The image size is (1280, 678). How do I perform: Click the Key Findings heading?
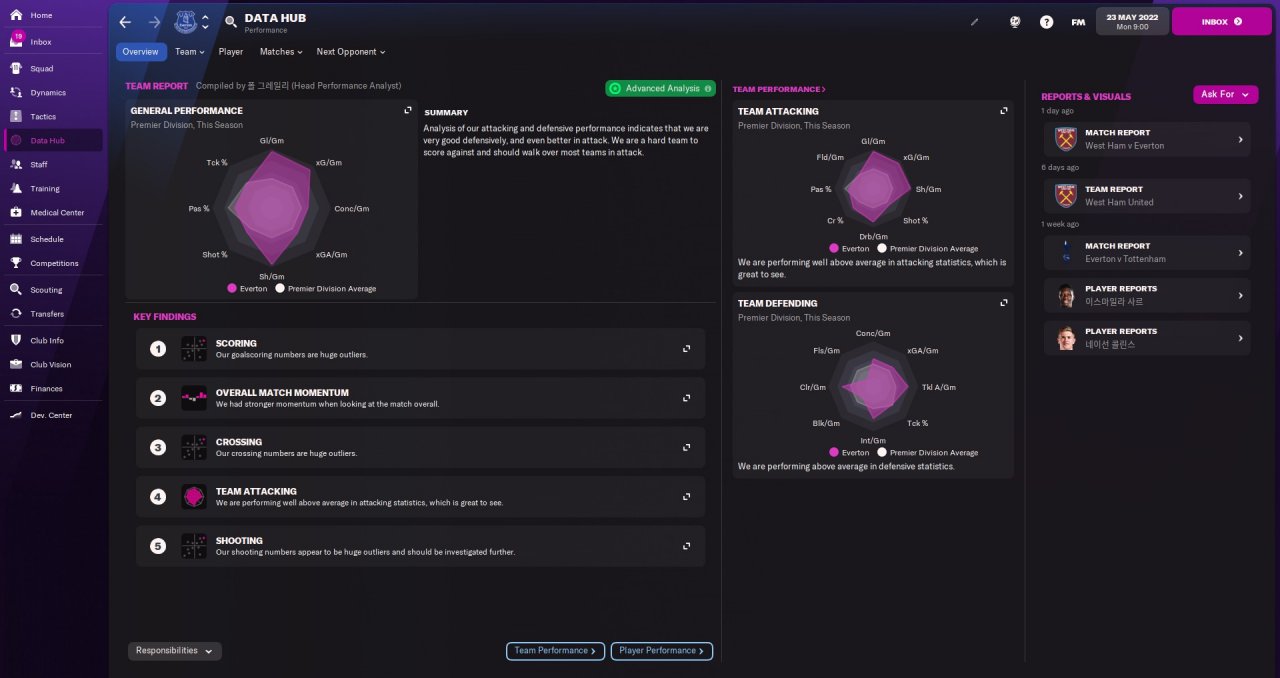point(165,317)
